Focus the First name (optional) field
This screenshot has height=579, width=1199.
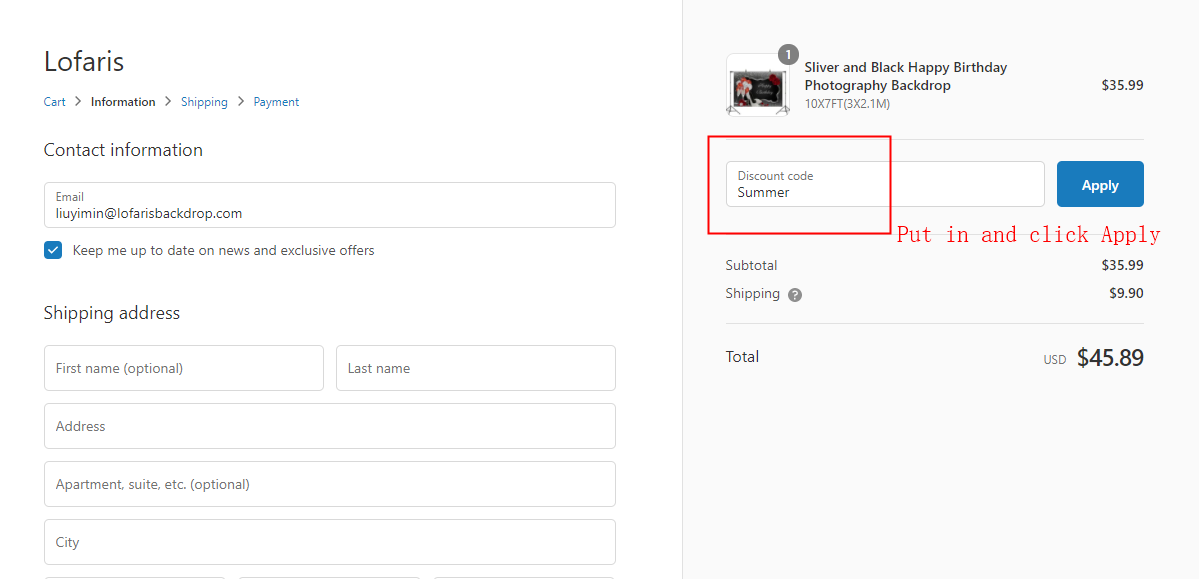coord(184,368)
